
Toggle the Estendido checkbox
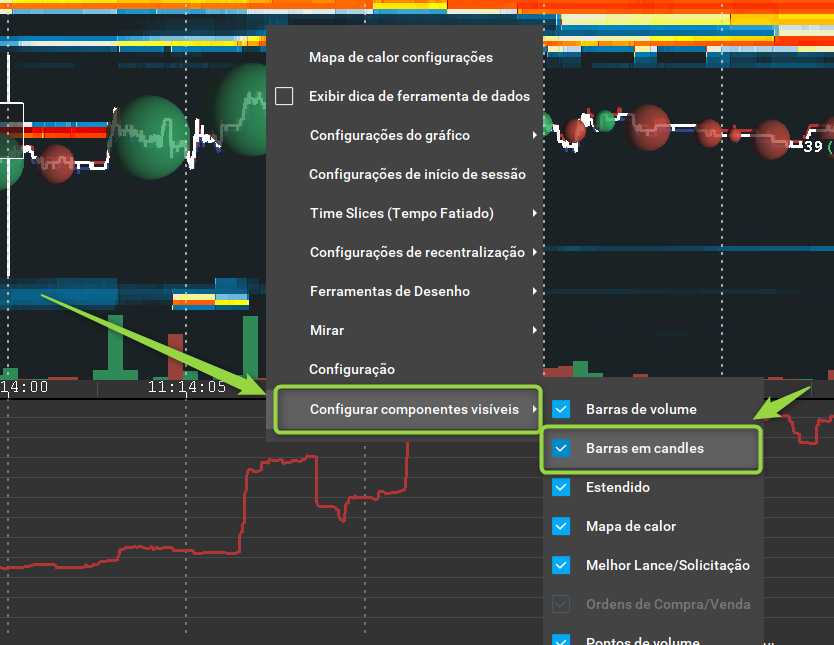pyautogui.click(x=561, y=487)
